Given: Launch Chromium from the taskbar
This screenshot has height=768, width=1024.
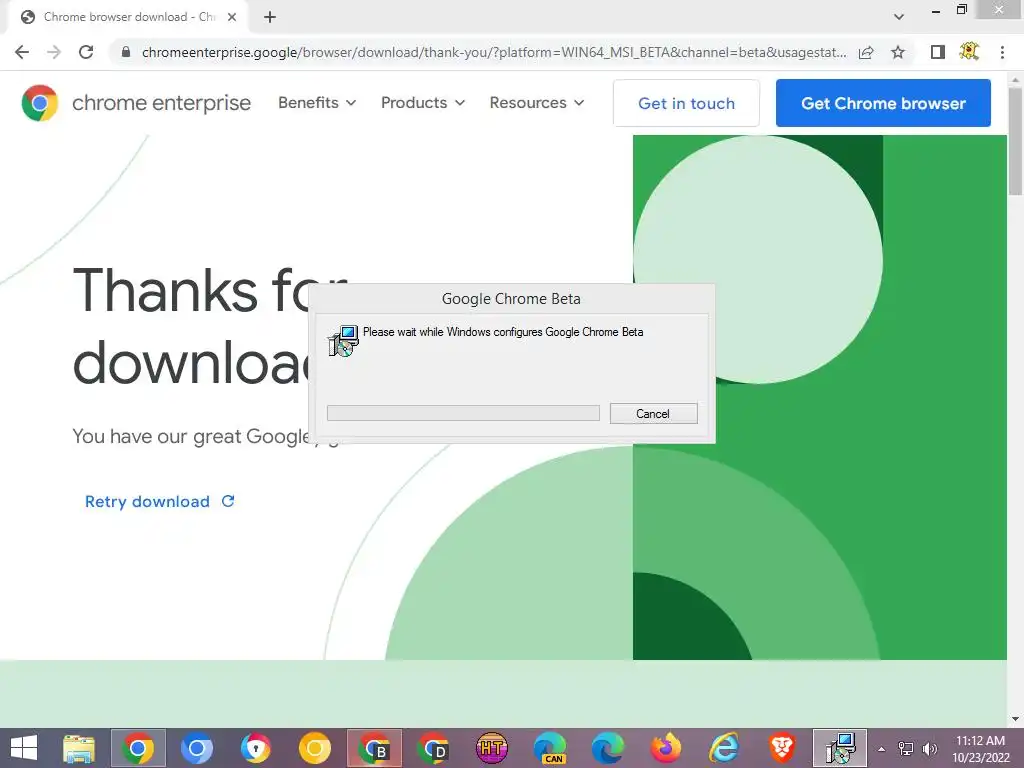Looking at the screenshot, I should (x=197, y=748).
